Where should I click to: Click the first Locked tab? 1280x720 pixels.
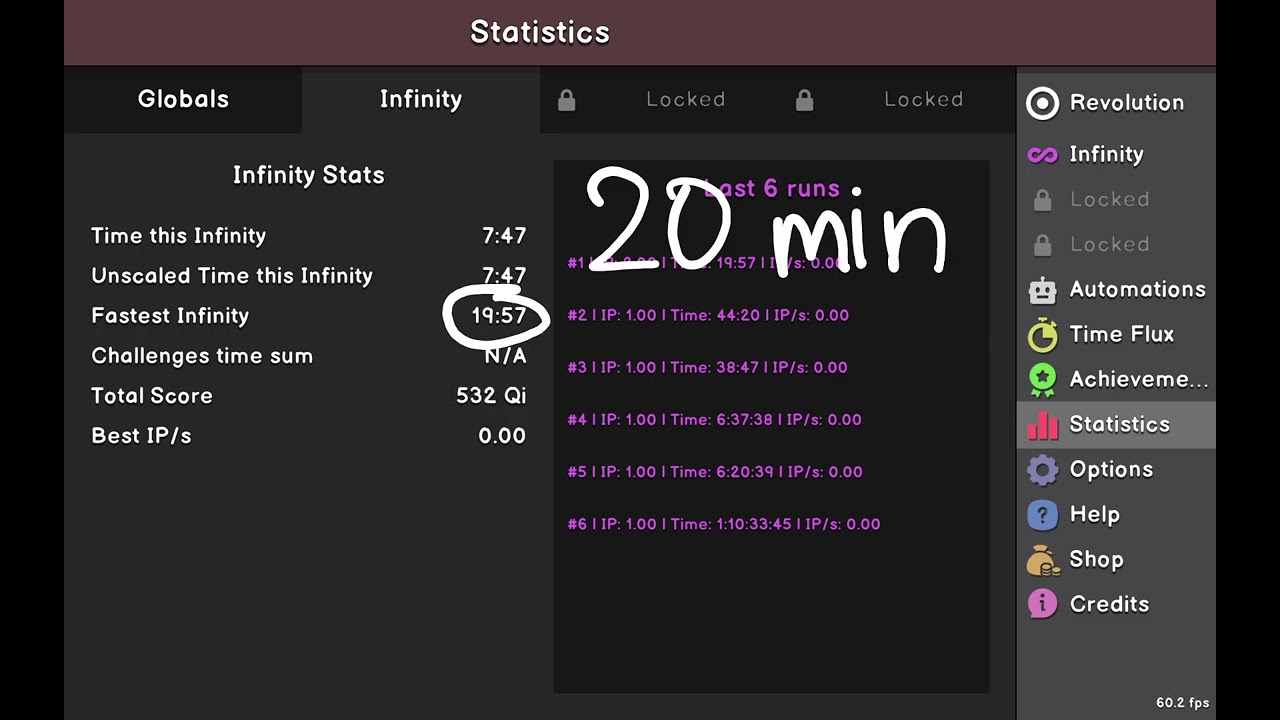[658, 99]
